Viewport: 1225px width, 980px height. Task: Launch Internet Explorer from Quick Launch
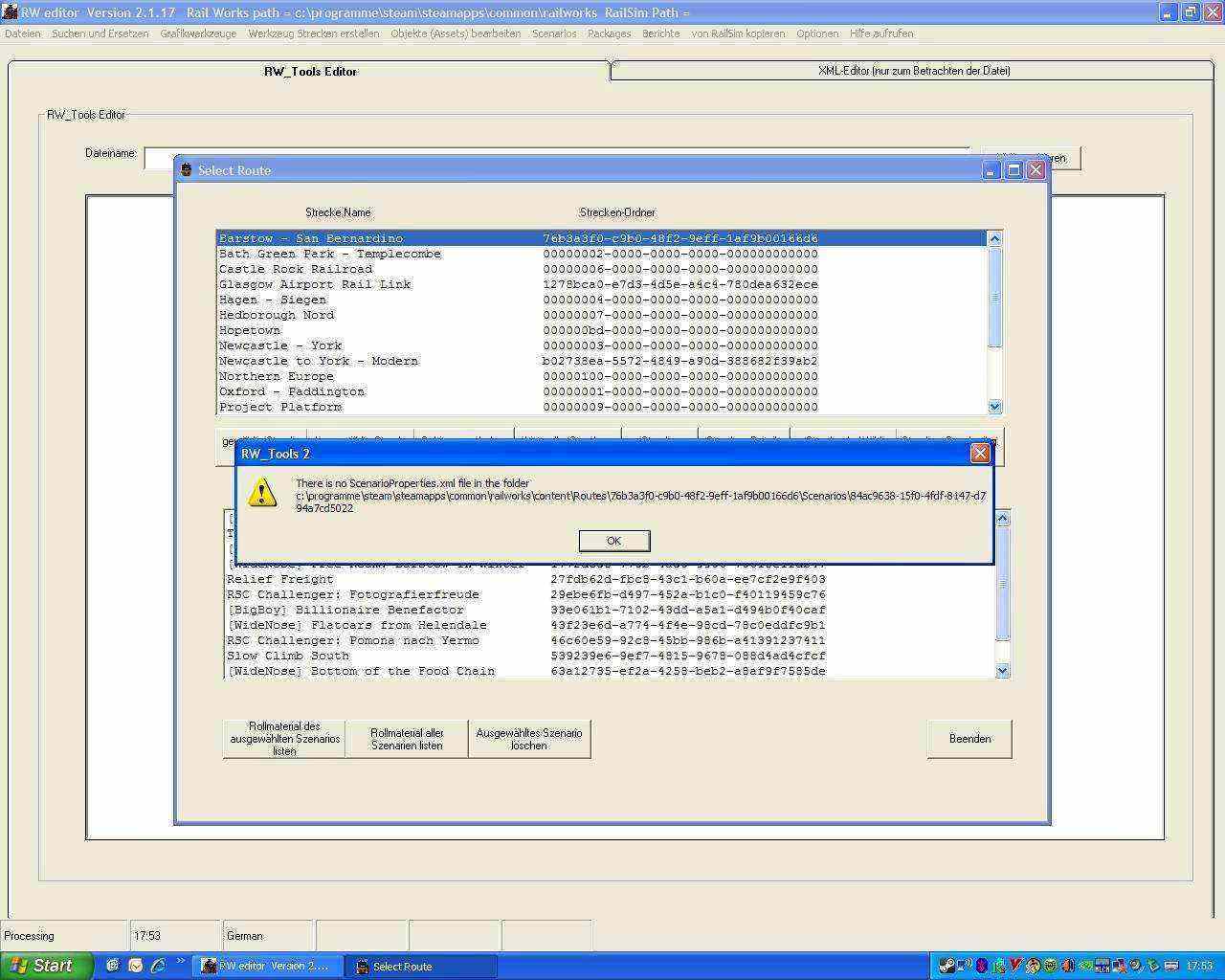(158, 966)
